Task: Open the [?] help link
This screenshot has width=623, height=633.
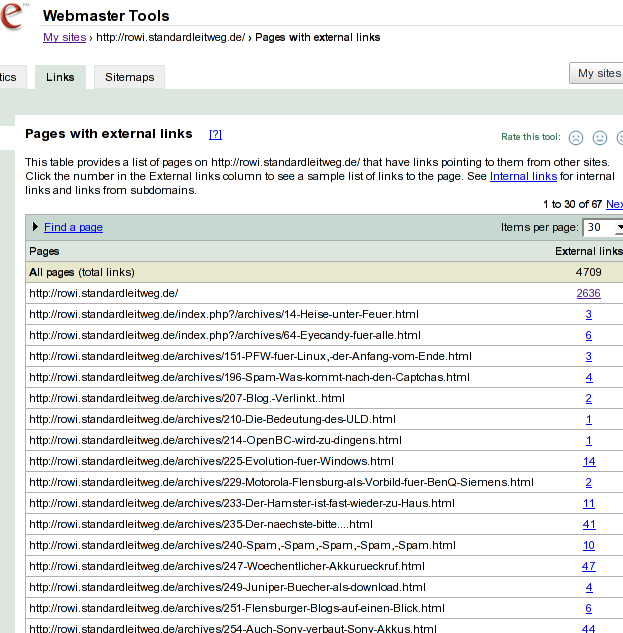Action: 215,134
